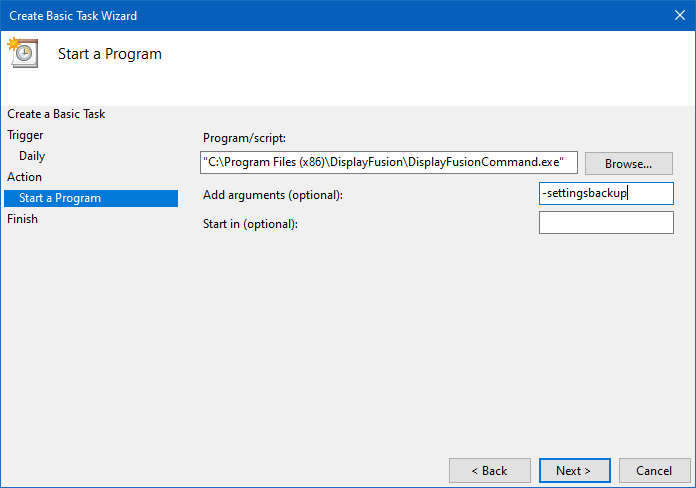This screenshot has width=696, height=488.
Task: Open Browse to pick a program
Action: click(x=628, y=164)
